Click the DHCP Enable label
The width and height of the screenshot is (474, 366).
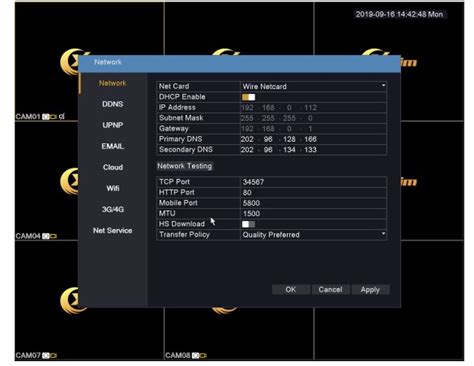click(x=182, y=97)
